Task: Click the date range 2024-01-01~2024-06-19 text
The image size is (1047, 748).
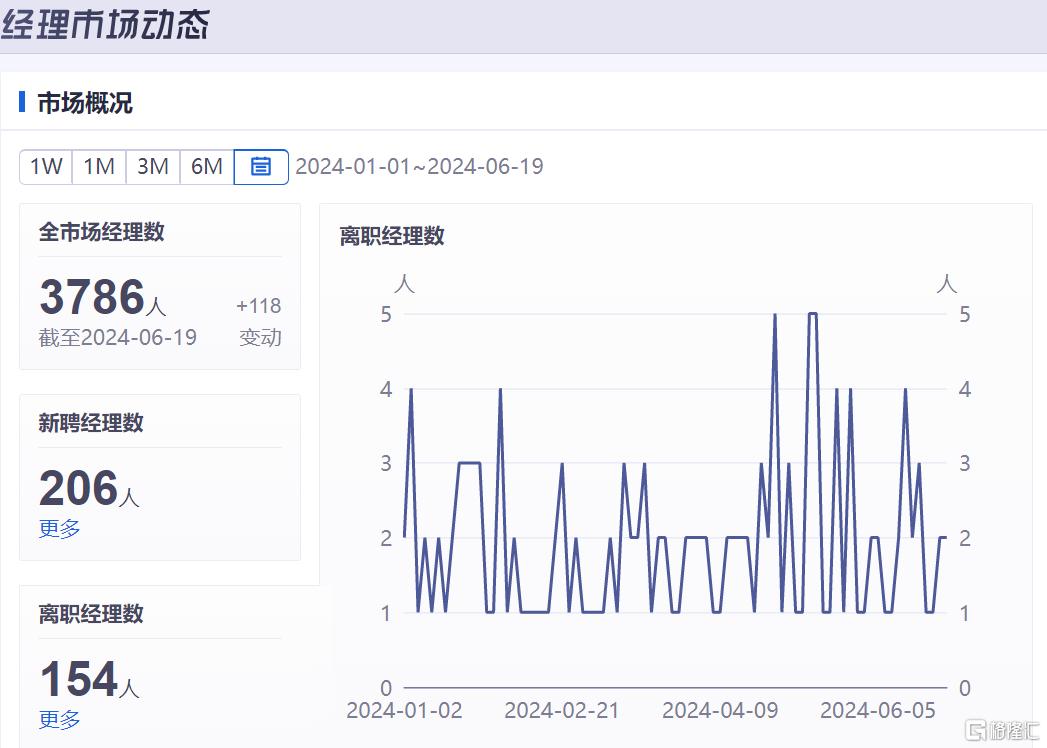Action: point(419,166)
